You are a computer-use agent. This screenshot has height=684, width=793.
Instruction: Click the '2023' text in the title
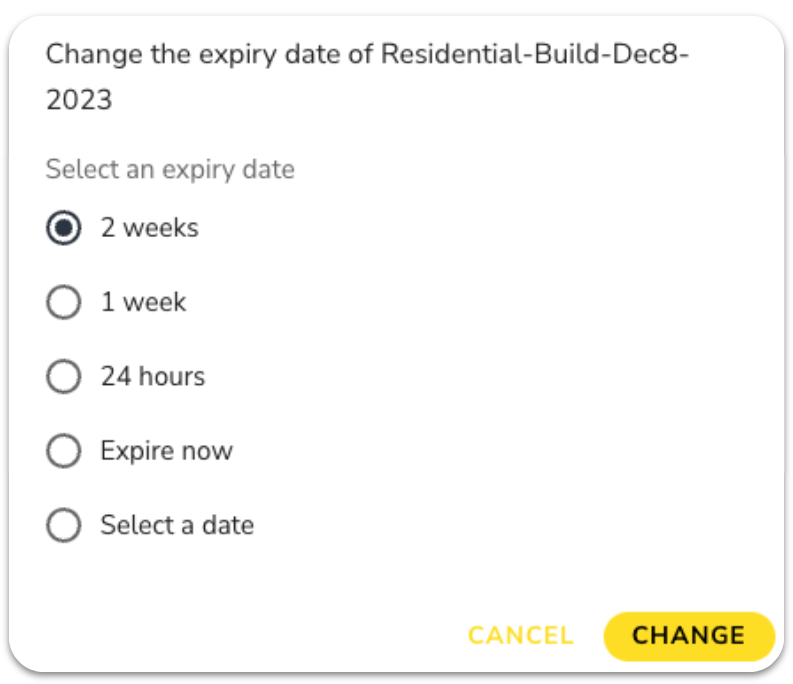(79, 101)
